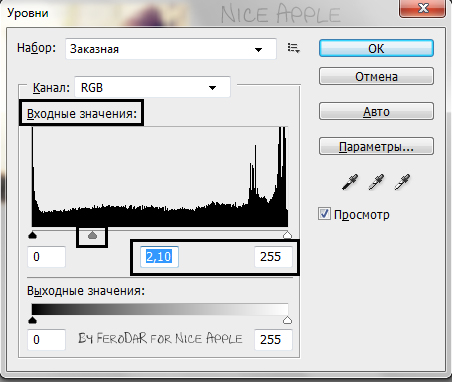The height and width of the screenshot is (382, 452).
Task: Select the output white level slider
Action: click(x=287, y=320)
